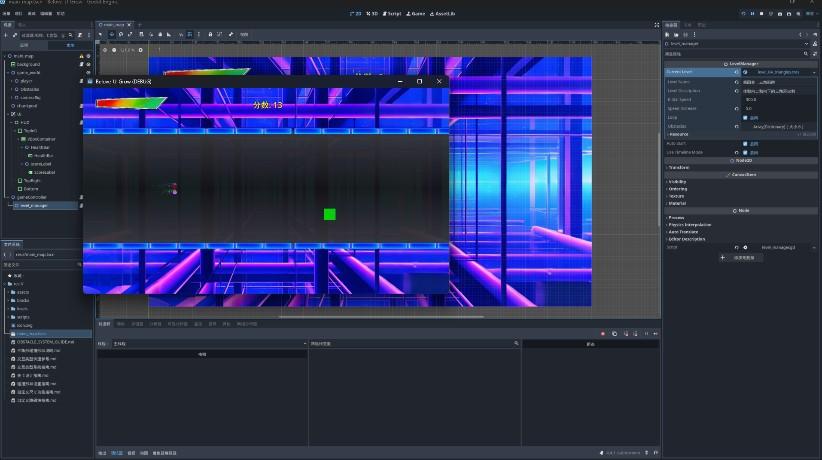Click the stop running project button
Viewport: 822px width, 460px height.
[x=761, y=14]
